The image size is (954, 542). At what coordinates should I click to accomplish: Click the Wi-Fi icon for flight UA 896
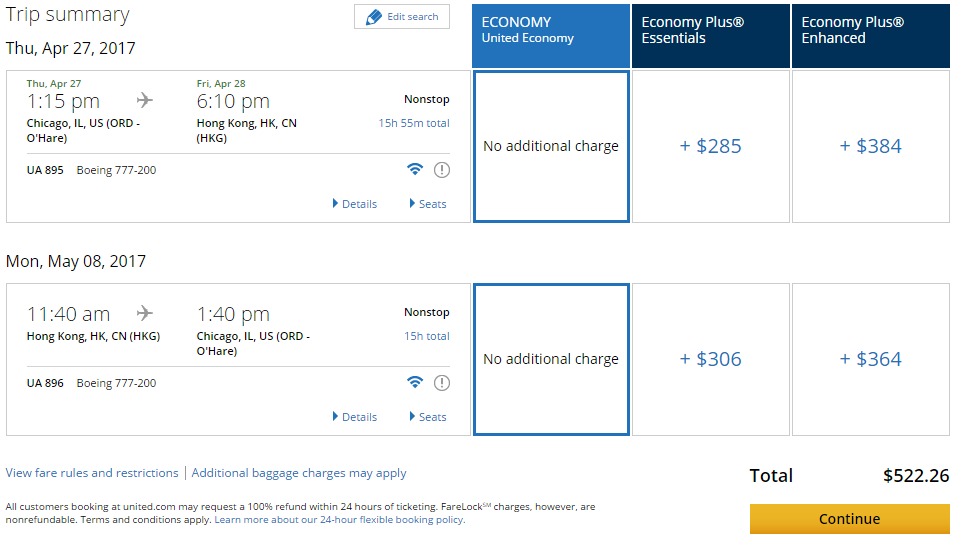click(x=415, y=382)
